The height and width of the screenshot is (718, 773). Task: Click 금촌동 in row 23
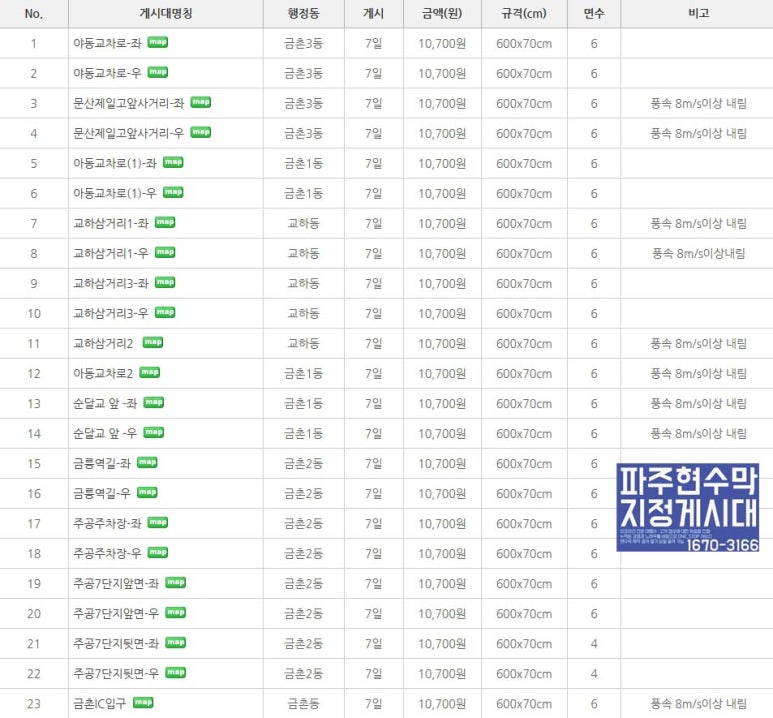point(304,704)
